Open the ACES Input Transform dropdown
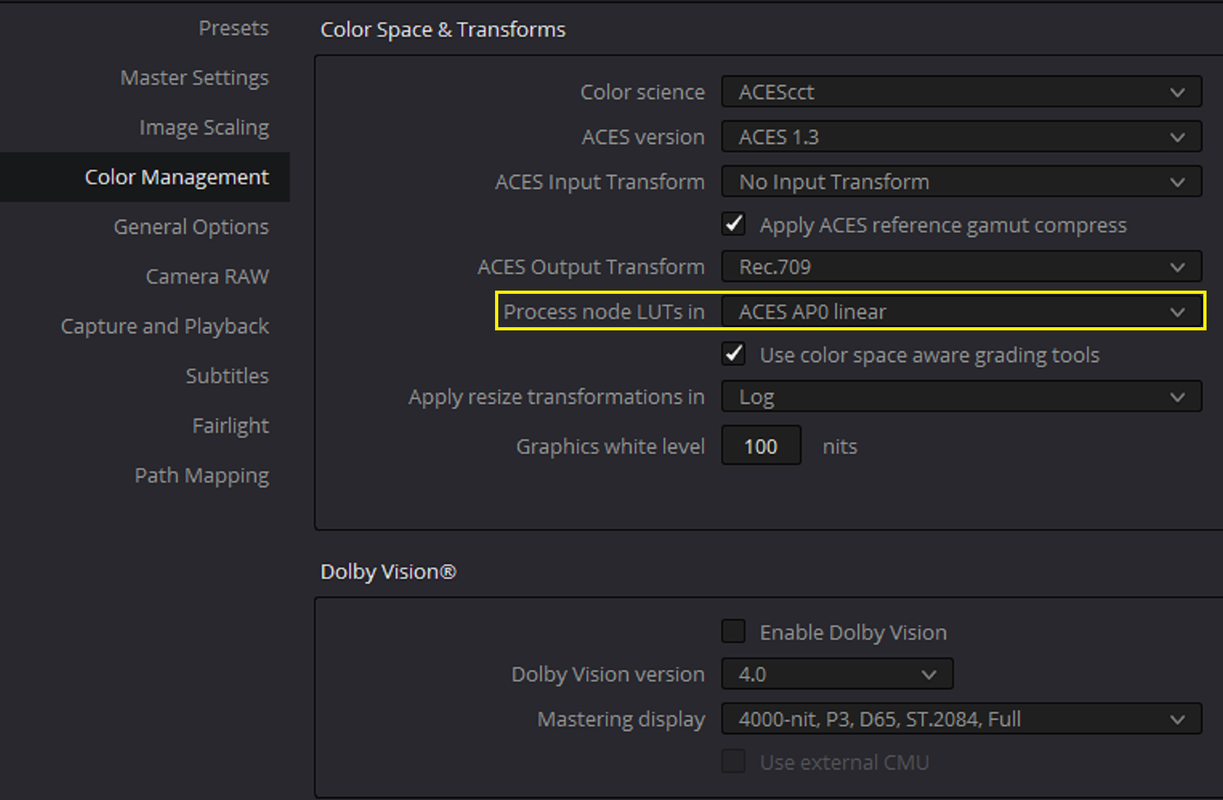The image size is (1223, 800). coord(961,182)
